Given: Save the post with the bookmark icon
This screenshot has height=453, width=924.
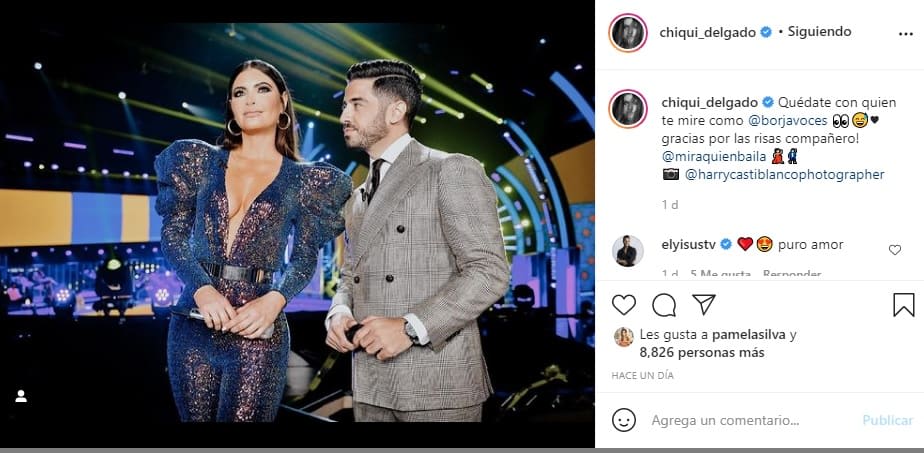Looking at the screenshot, I should click(903, 305).
